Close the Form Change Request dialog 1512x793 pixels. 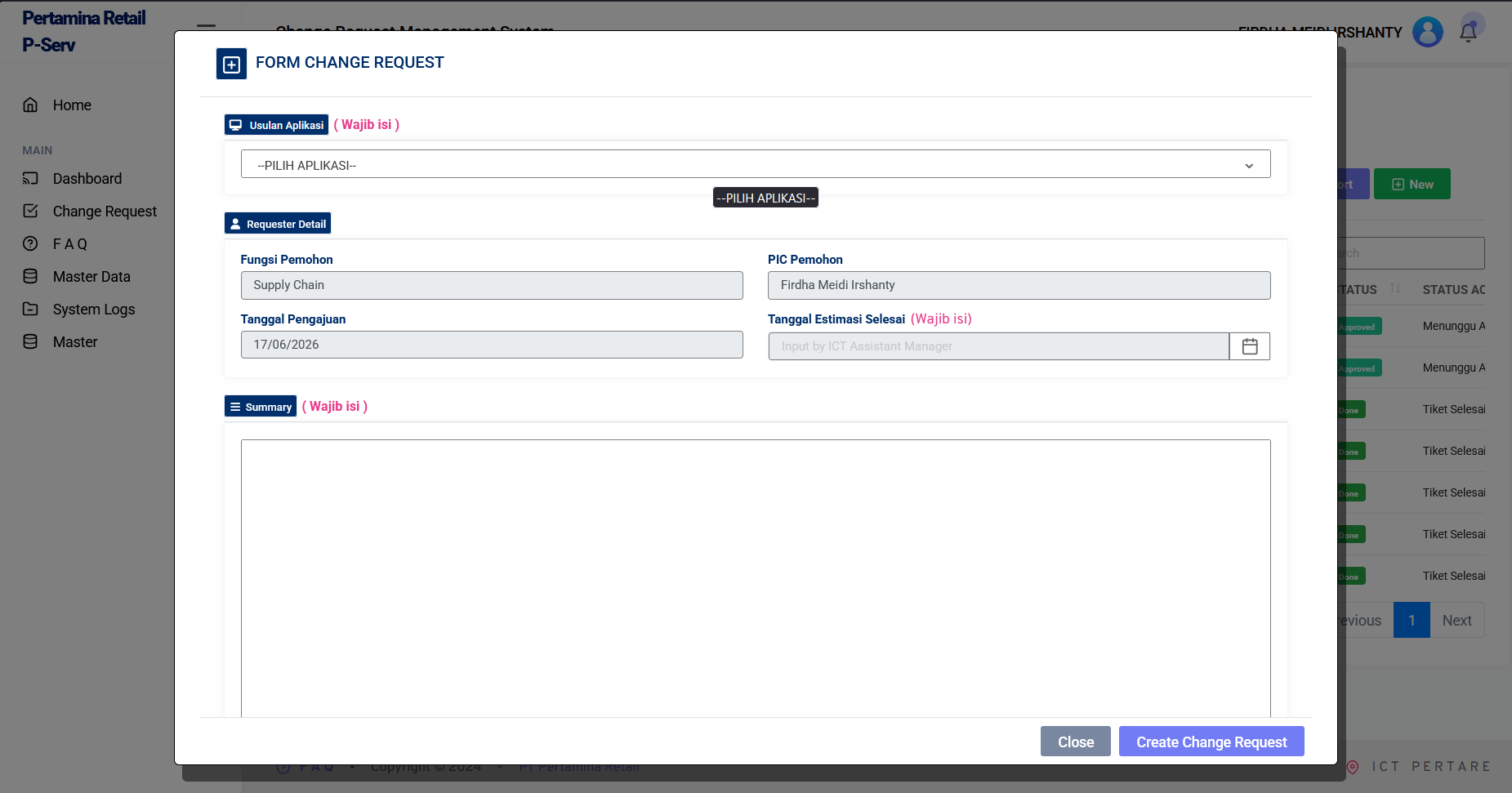click(1075, 742)
